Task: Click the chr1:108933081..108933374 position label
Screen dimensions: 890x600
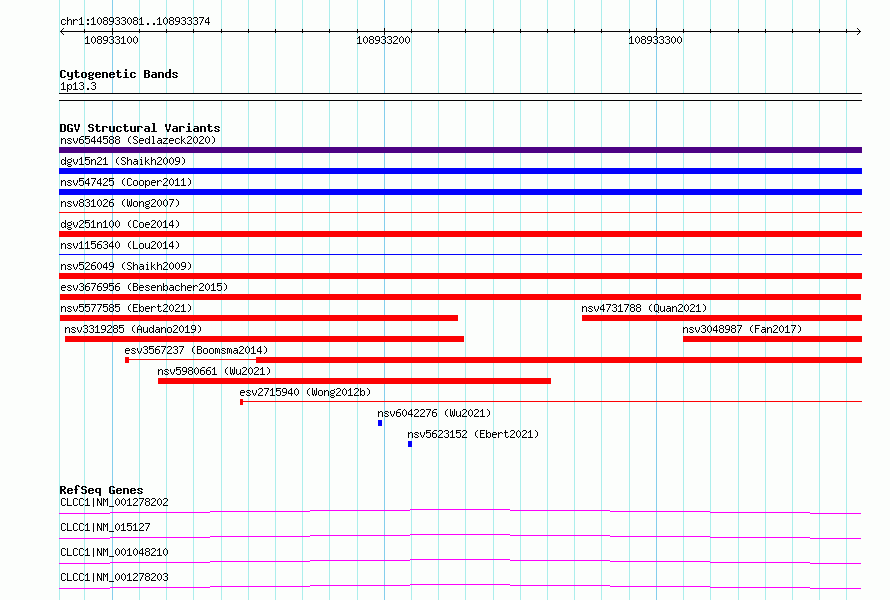Action: pyautogui.click(x=135, y=22)
